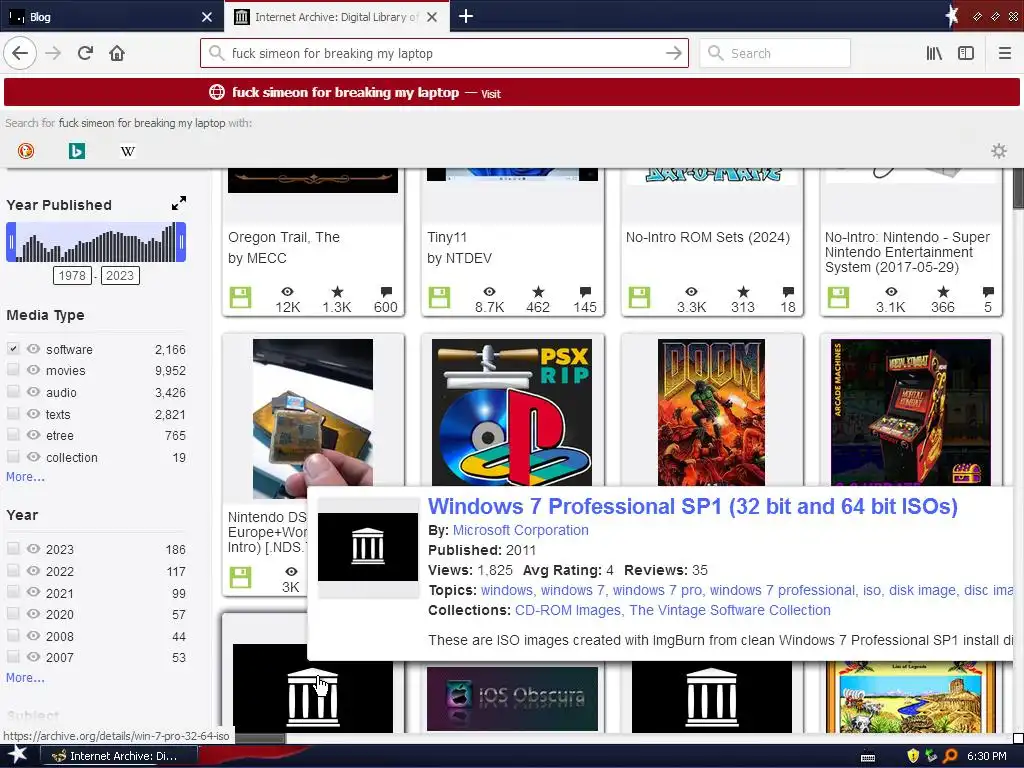Check the audio media type
The image size is (1024, 768).
(x=12, y=391)
